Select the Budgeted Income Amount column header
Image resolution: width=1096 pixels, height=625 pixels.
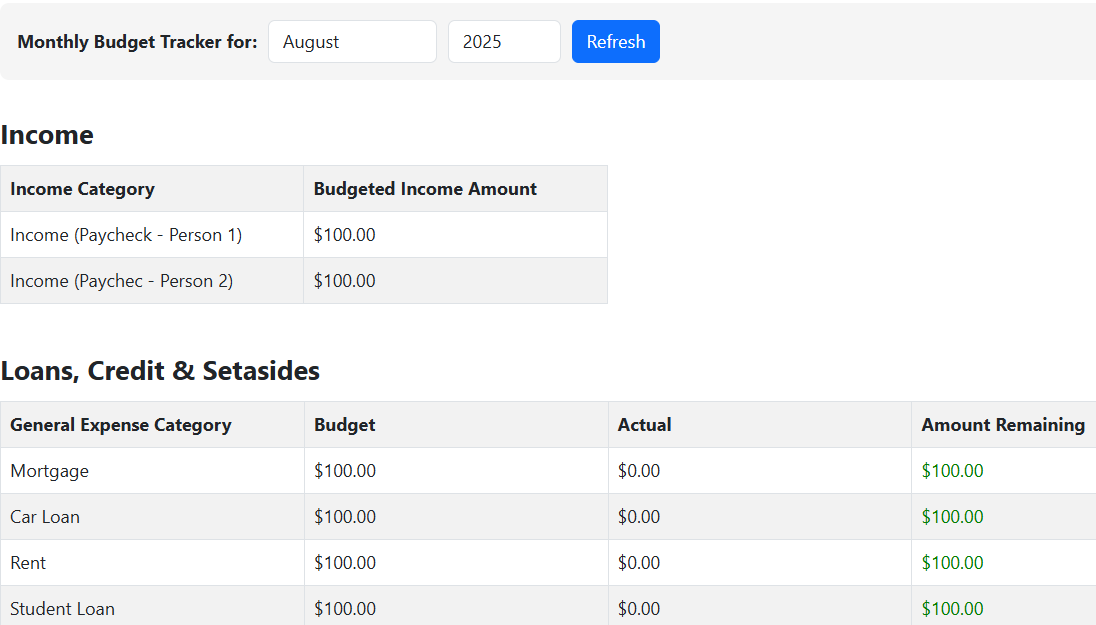point(425,189)
